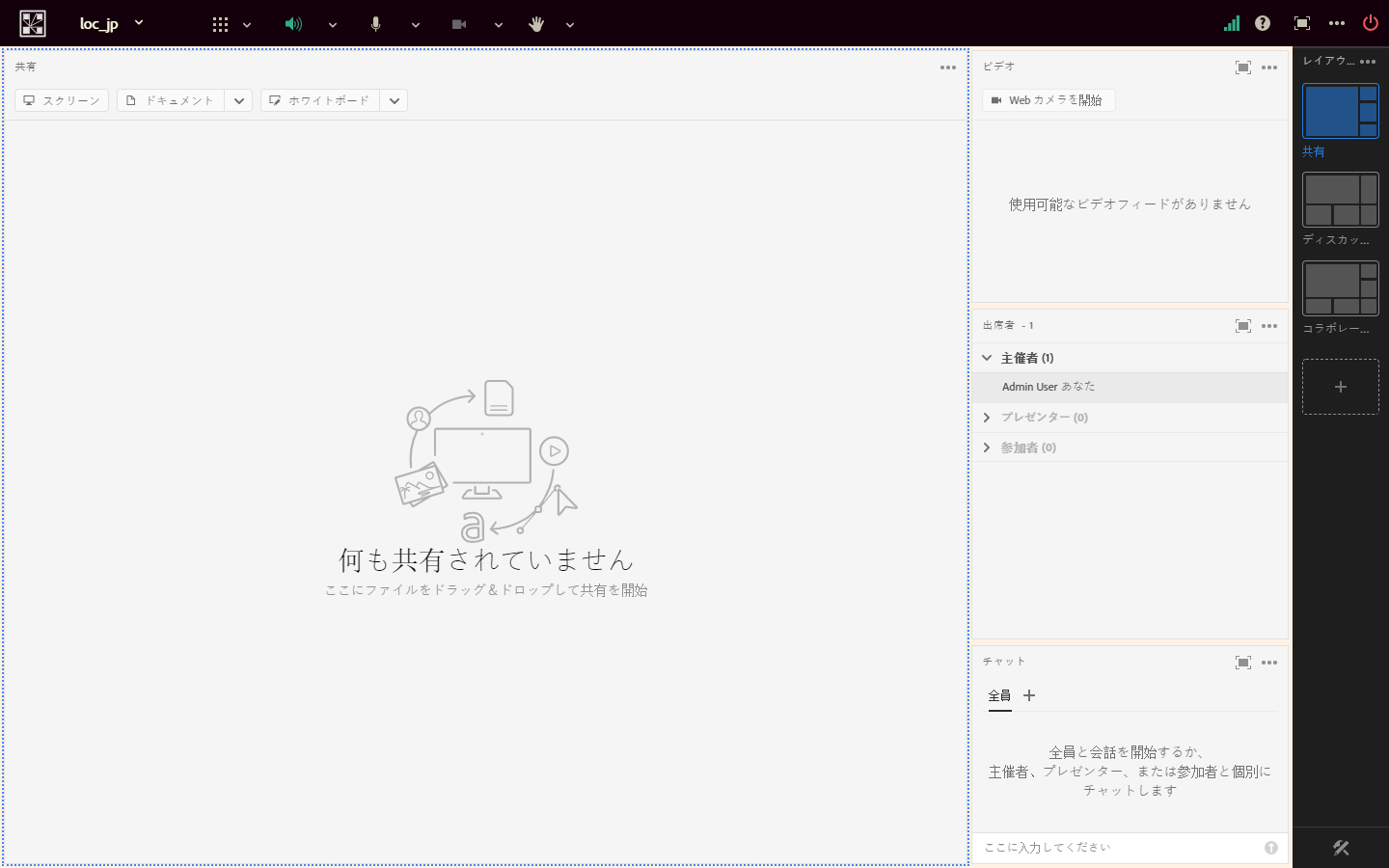The height and width of the screenshot is (868, 1389).
Task: Toggle full screen icon in top bar
Action: [1302, 23]
